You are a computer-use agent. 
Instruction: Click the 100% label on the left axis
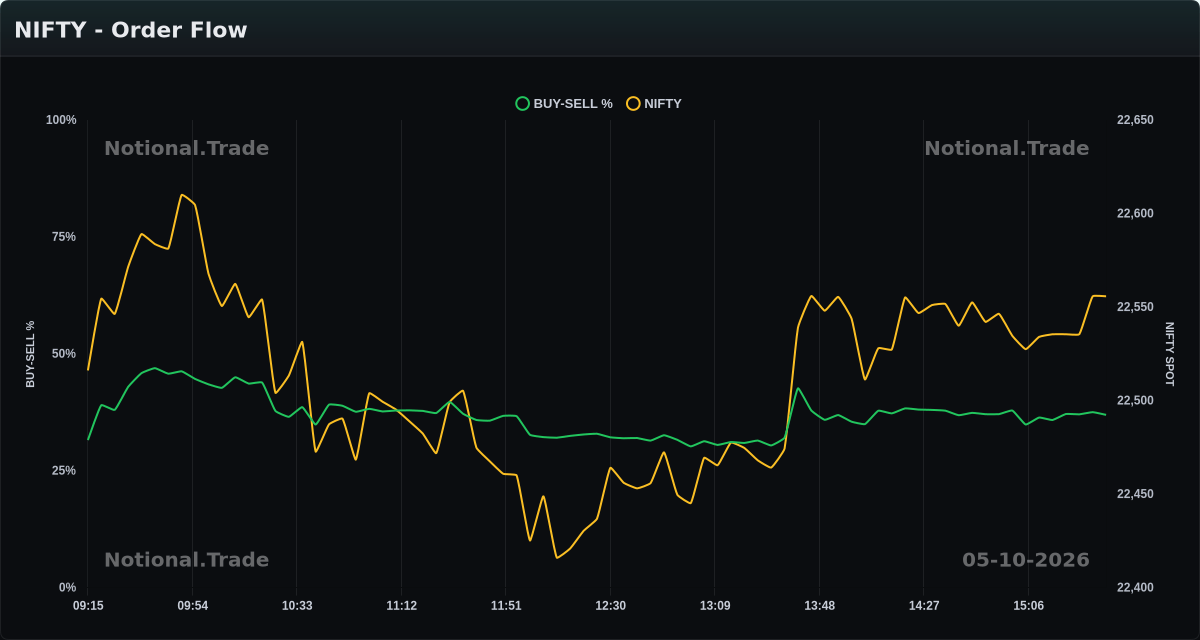pyautogui.click(x=61, y=120)
